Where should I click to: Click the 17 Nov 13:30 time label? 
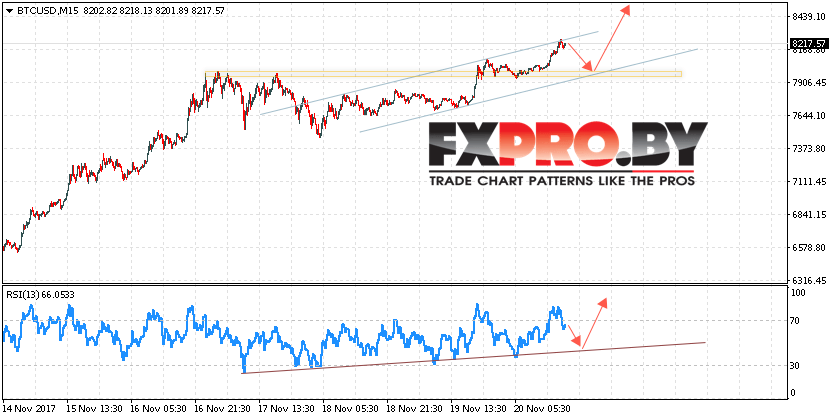[x=286, y=409]
